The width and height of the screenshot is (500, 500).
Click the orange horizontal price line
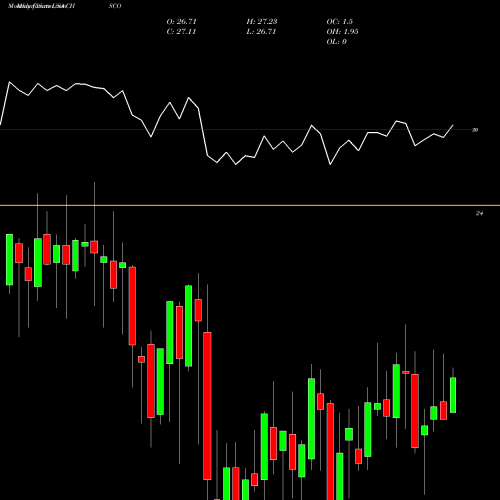(250, 205)
